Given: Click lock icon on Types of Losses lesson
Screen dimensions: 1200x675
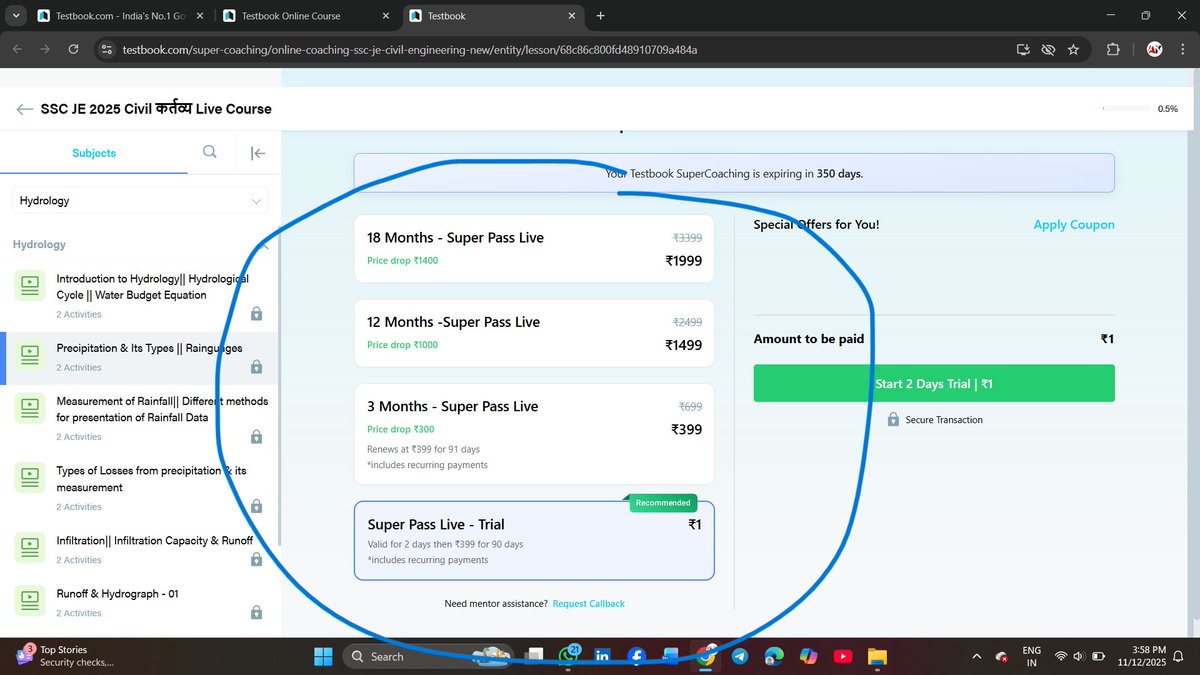Looking at the screenshot, I should [x=257, y=506].
